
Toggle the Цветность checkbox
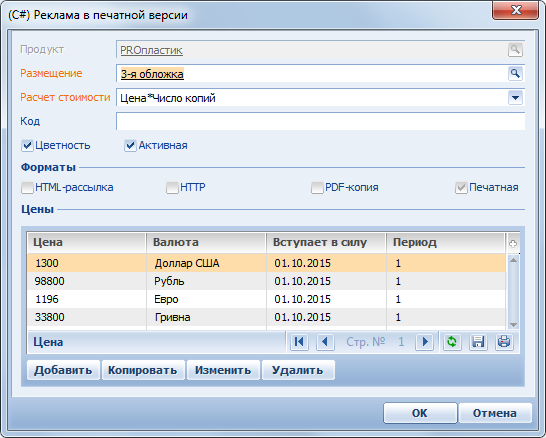click(x=27, y=146)
